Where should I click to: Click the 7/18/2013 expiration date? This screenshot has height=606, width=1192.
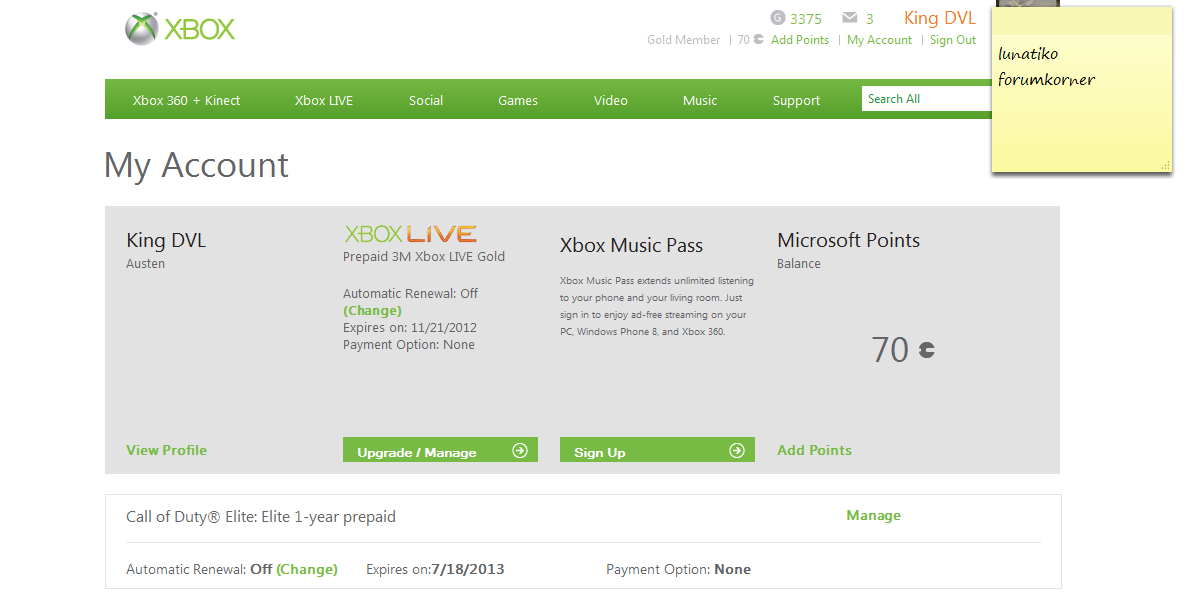click(468, 569)
